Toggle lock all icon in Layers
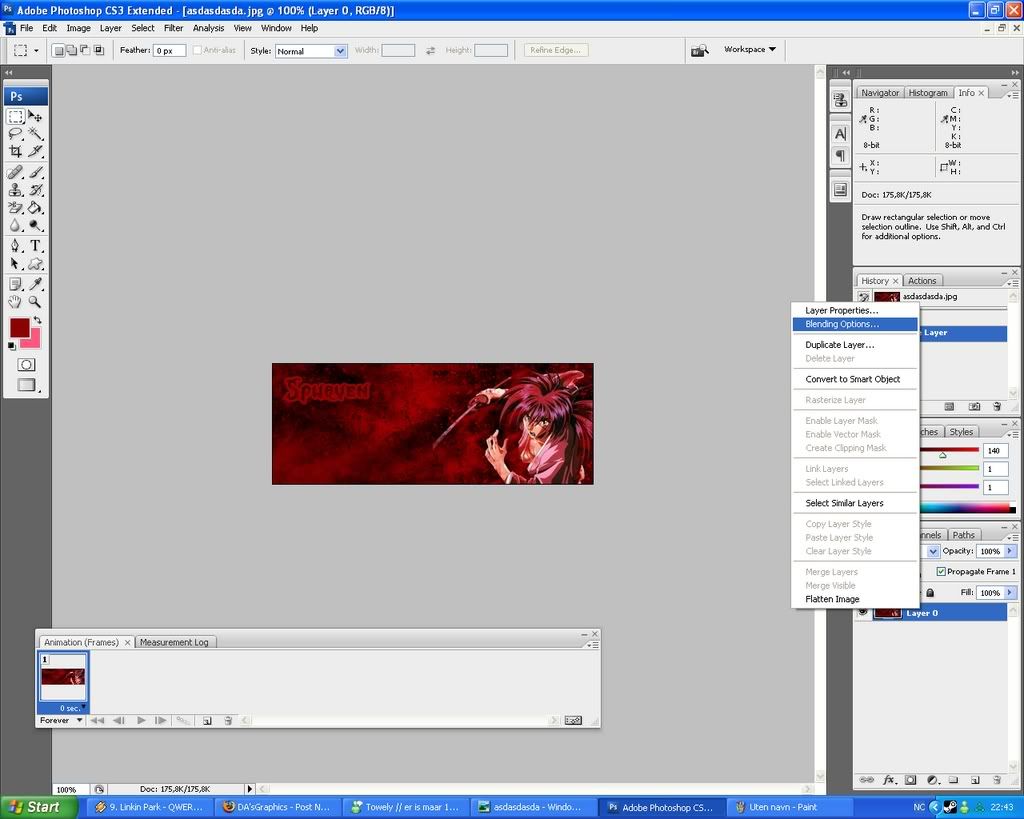 [x=930, y=593]
